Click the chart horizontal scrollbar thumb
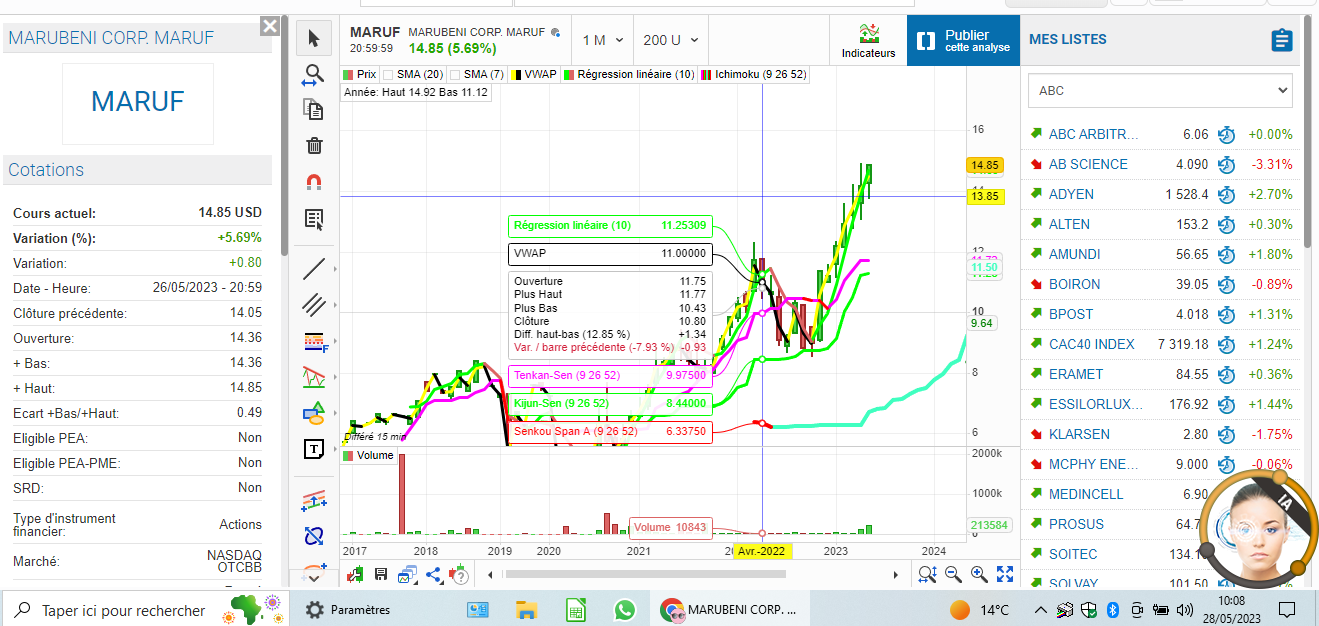Viewport: 1319px width, 626px height. point(645,575)
